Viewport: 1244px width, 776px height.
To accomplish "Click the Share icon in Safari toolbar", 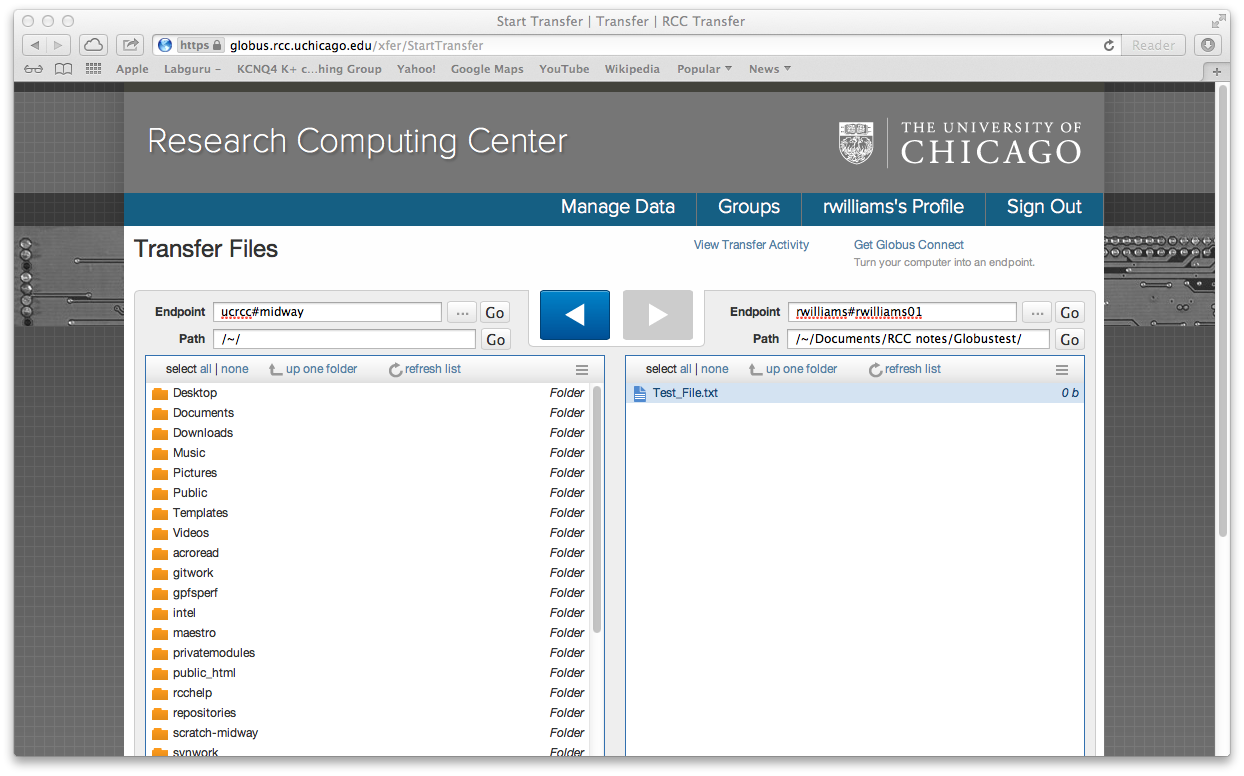I will [130, 45].
